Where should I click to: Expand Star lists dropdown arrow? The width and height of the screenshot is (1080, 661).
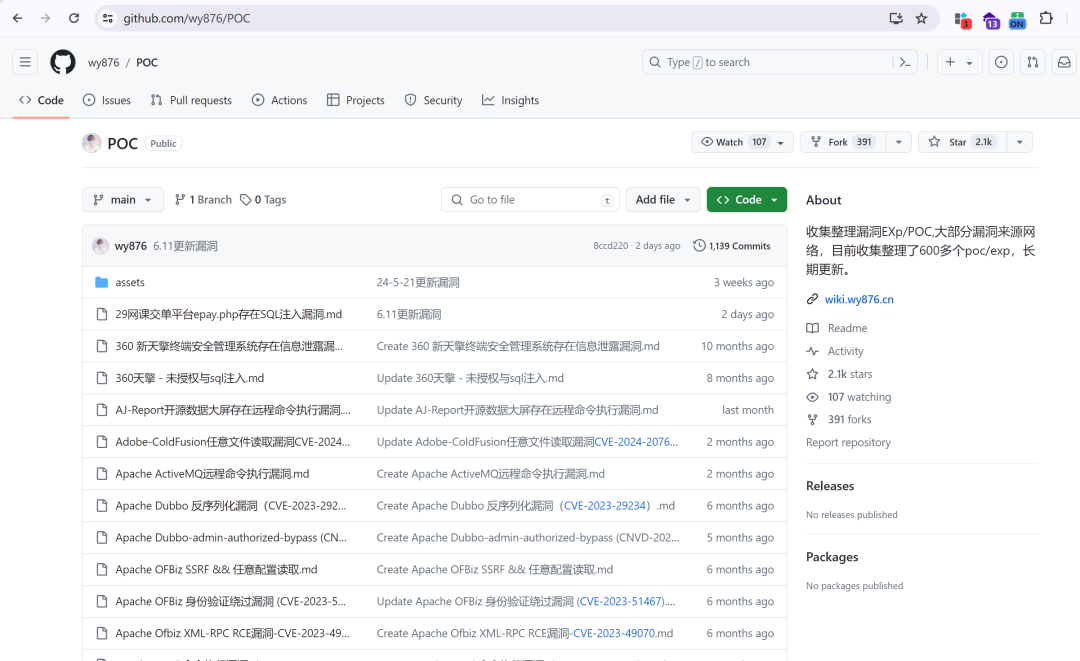[x=1019, y=142]
